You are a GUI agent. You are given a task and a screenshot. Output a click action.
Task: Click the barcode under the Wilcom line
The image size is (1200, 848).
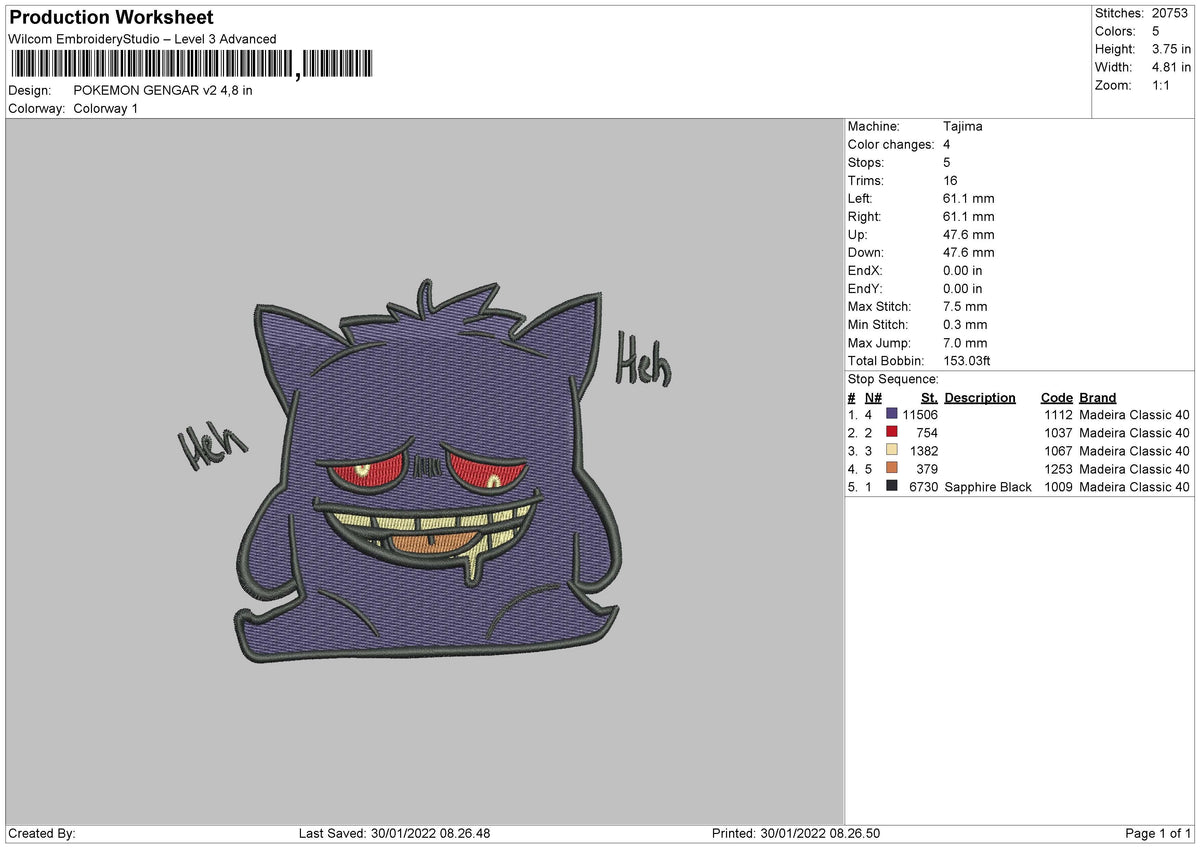point(194,65)
